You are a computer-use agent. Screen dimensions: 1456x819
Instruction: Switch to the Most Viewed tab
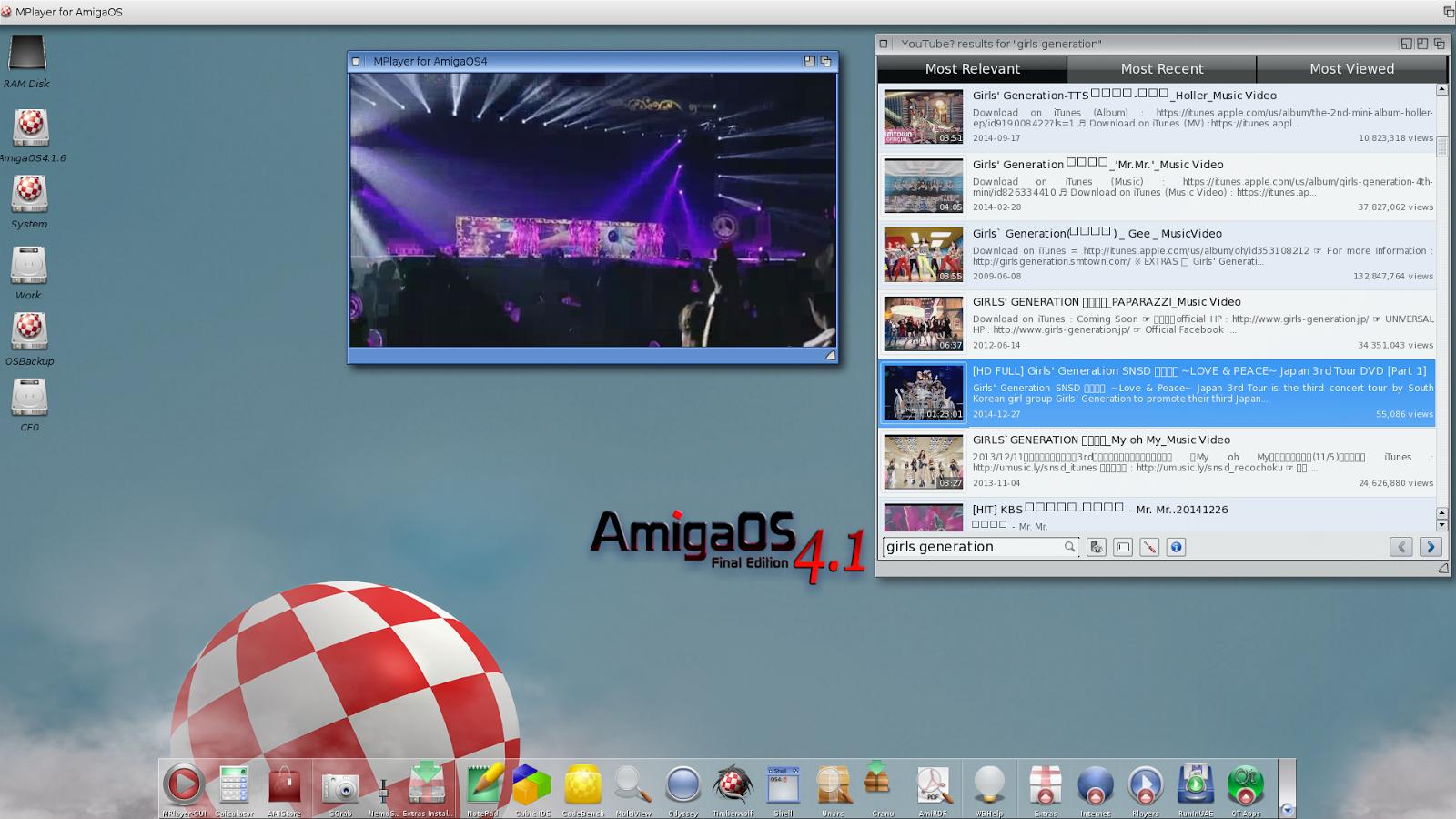point(1351,69)
